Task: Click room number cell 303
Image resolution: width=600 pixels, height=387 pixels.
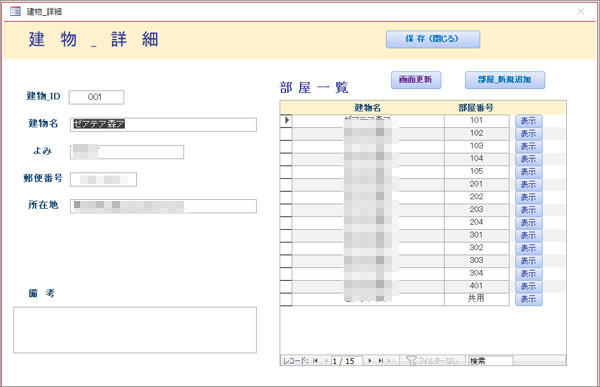Action: 477,261
